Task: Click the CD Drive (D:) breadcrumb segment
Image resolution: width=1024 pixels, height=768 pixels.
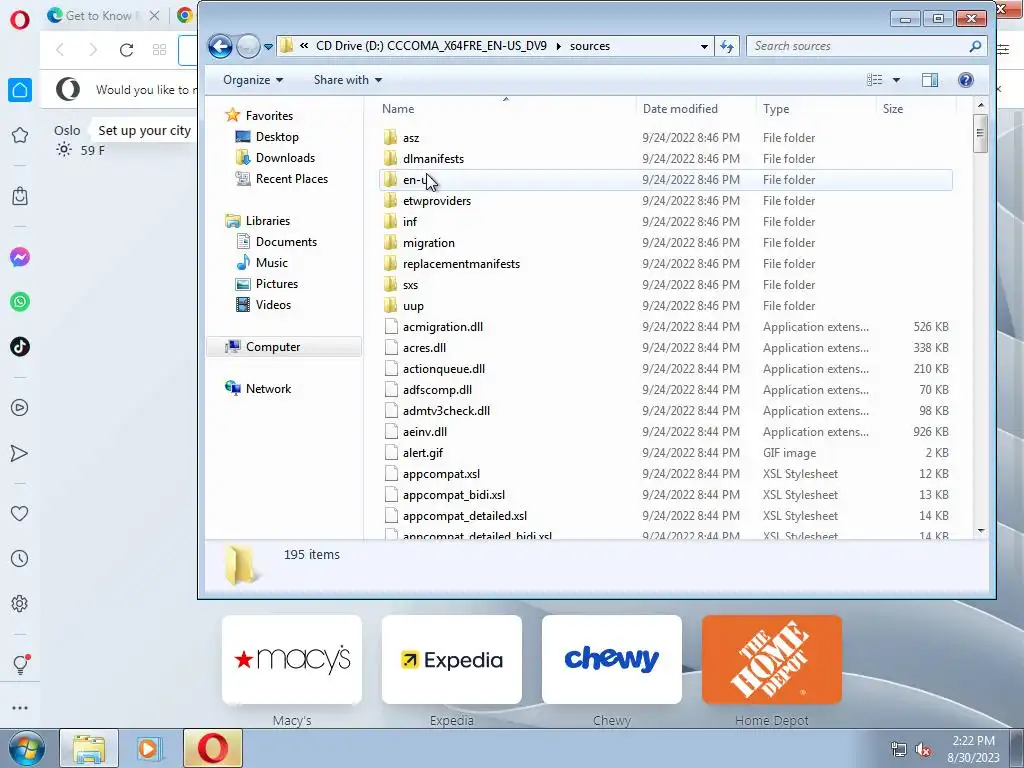Action: [x=432, y=46]
